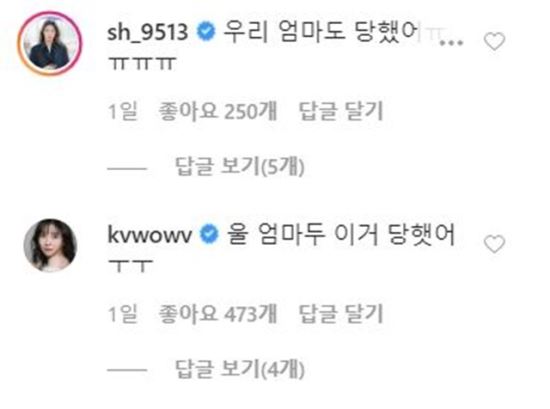This screenshot has width=550, height=409.
Task: Click verified badge beside sh_9513
Action: click(206, 32)
